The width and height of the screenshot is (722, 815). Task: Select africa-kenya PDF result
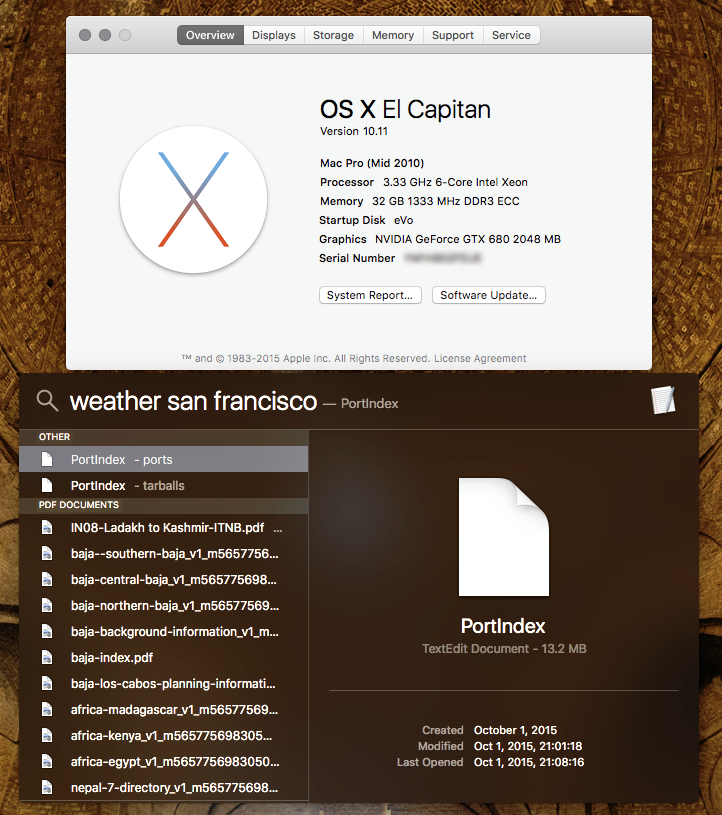pos(164,736)
